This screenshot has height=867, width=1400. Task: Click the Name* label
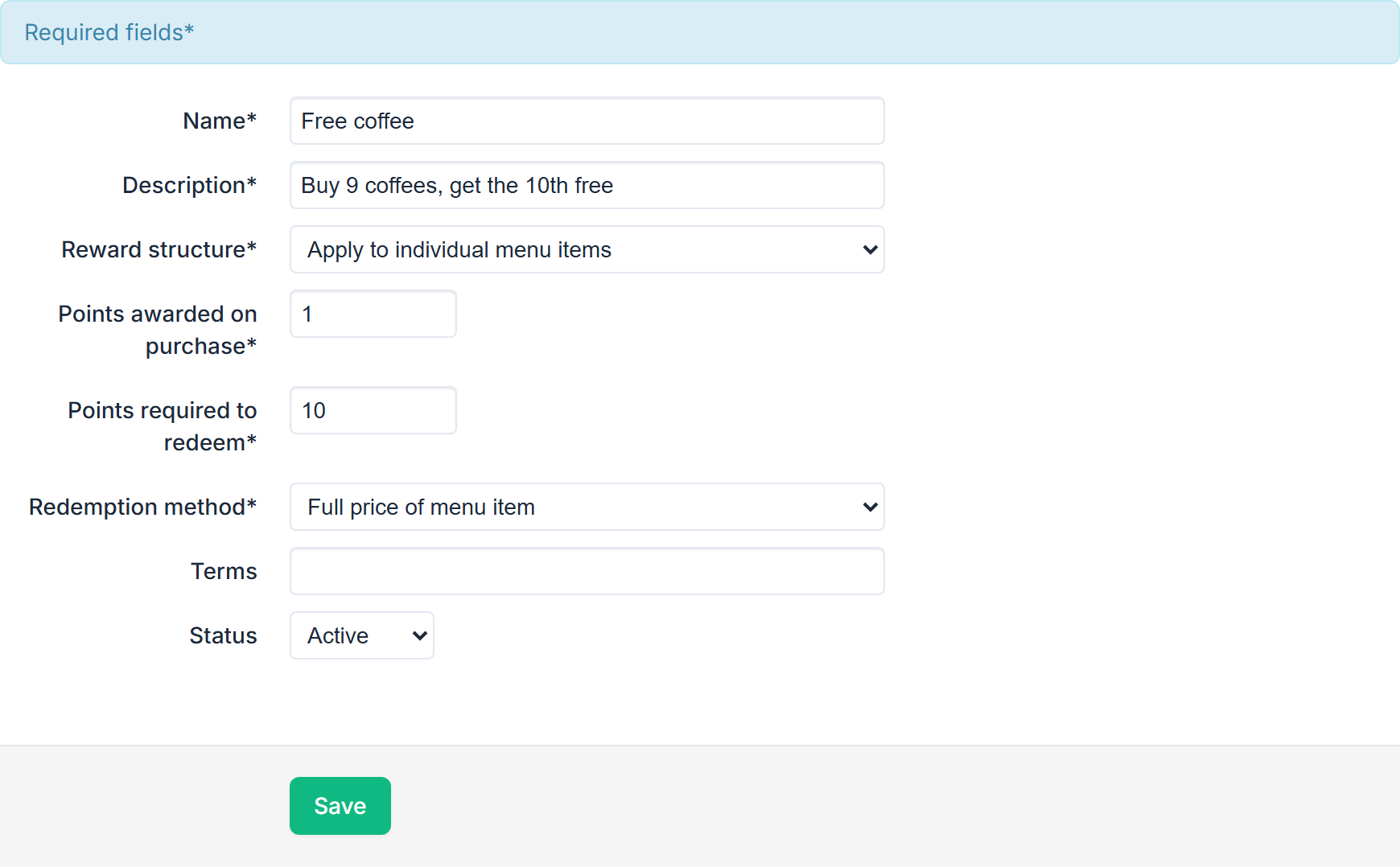(220, 121)
